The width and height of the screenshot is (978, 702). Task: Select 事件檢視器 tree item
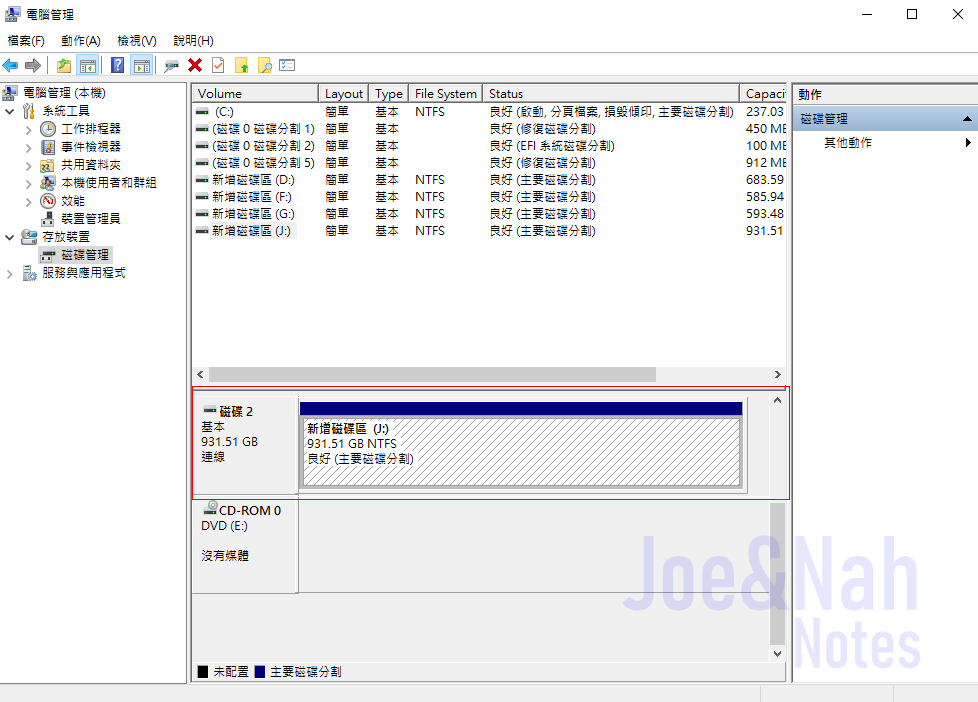tap(91, 147)
